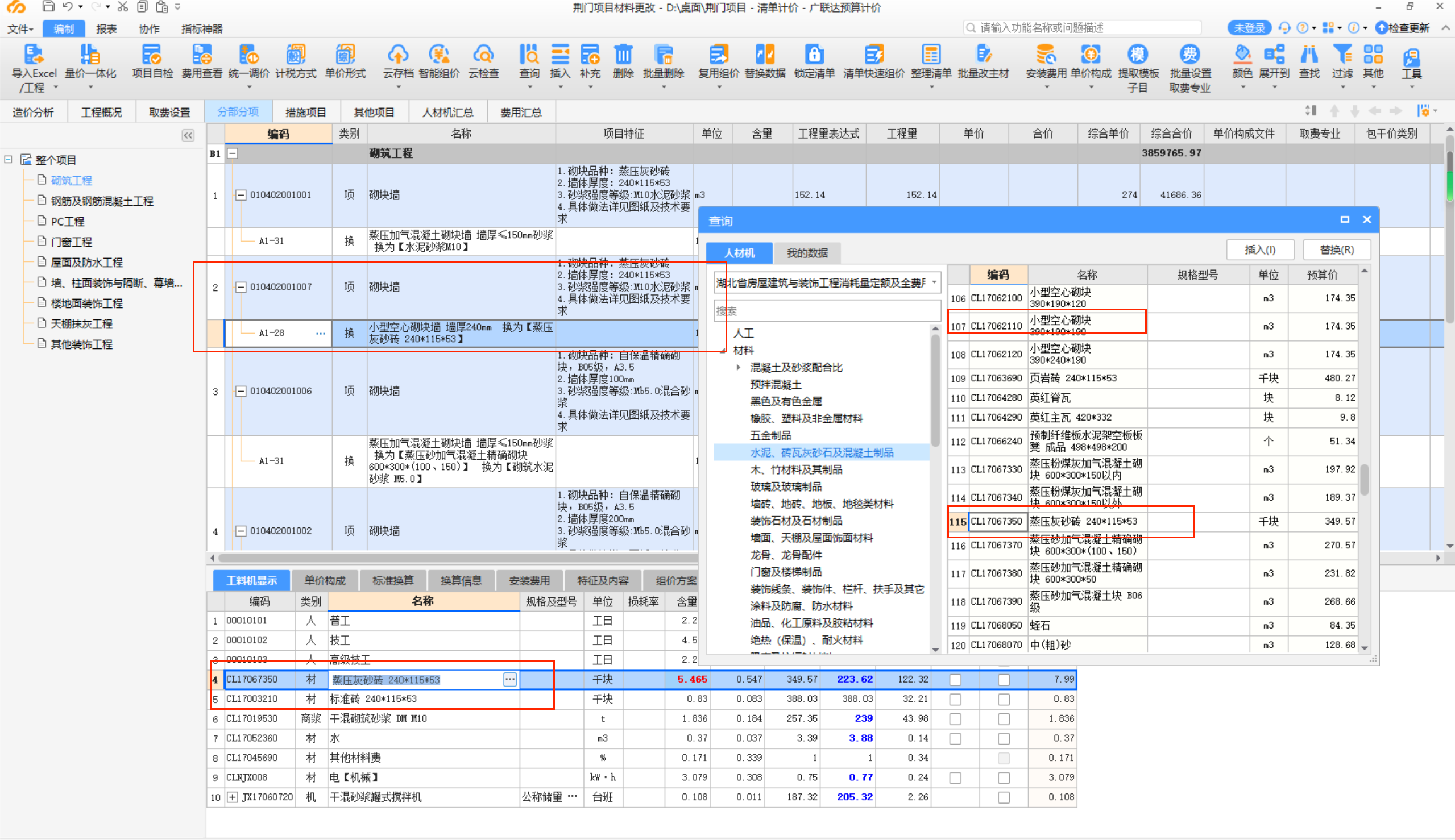
Task: Collapse the 整个项目 tree root
Action: tap(8, 159)
